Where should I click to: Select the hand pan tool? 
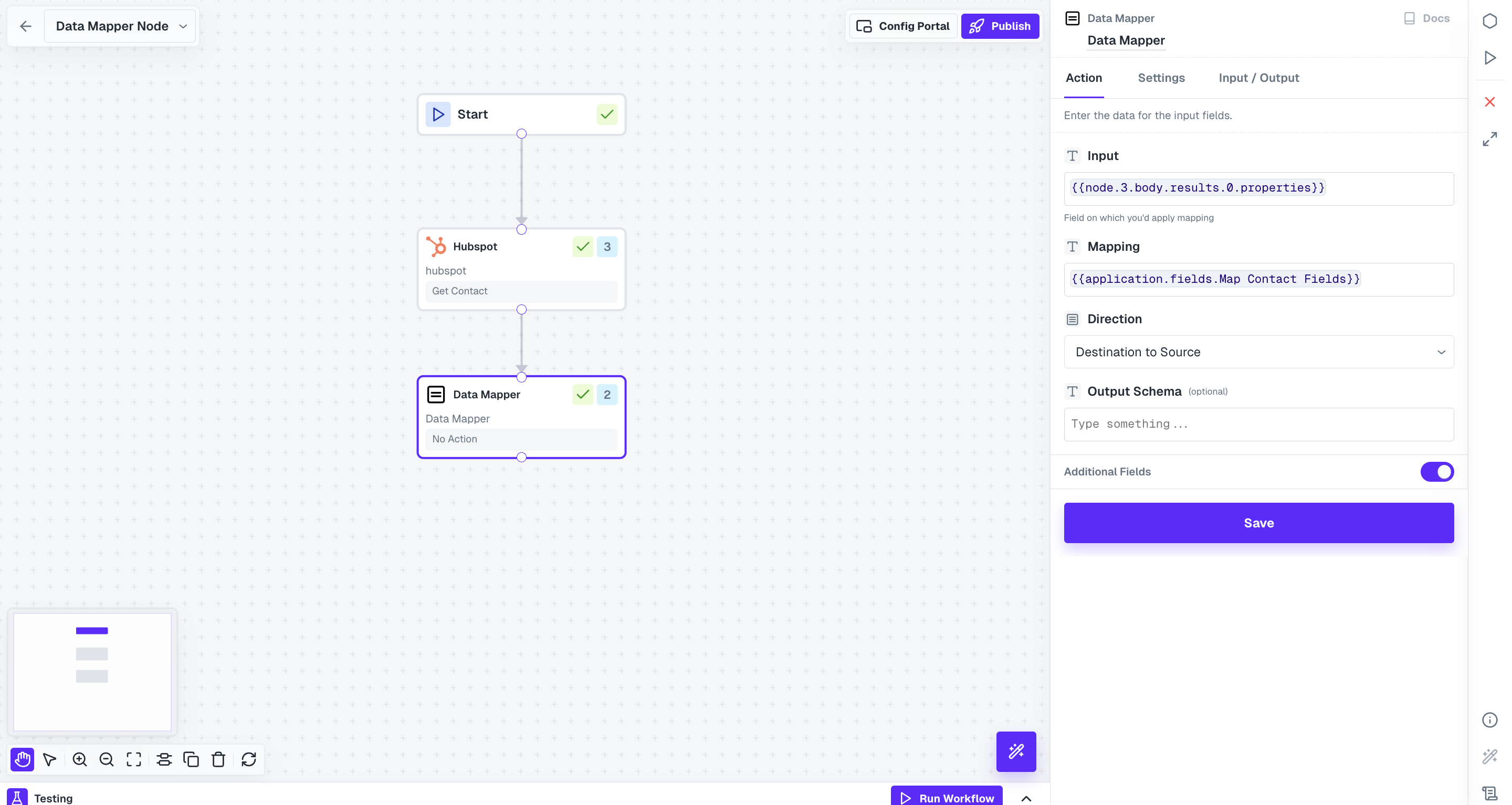coord(22,759)
